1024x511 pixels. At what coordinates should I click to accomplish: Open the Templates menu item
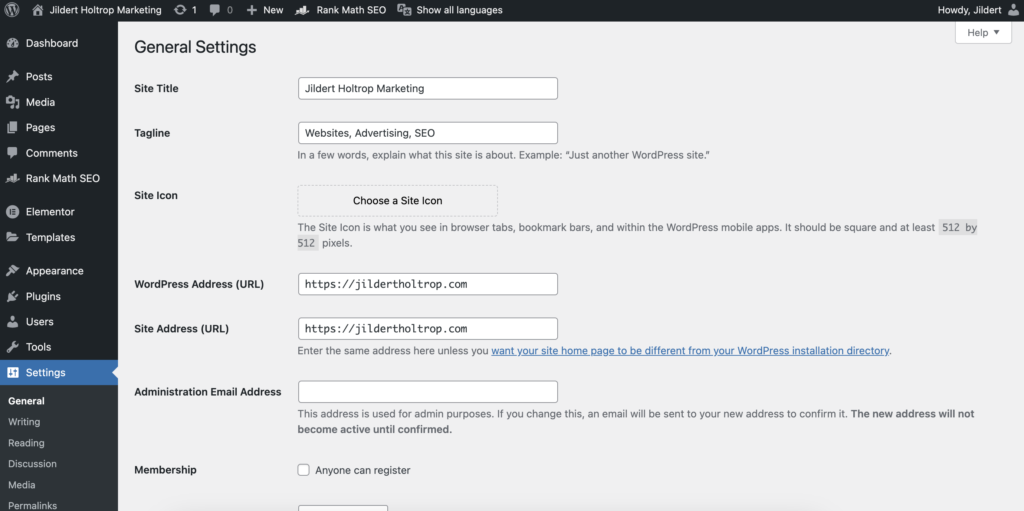coord(59,237)
